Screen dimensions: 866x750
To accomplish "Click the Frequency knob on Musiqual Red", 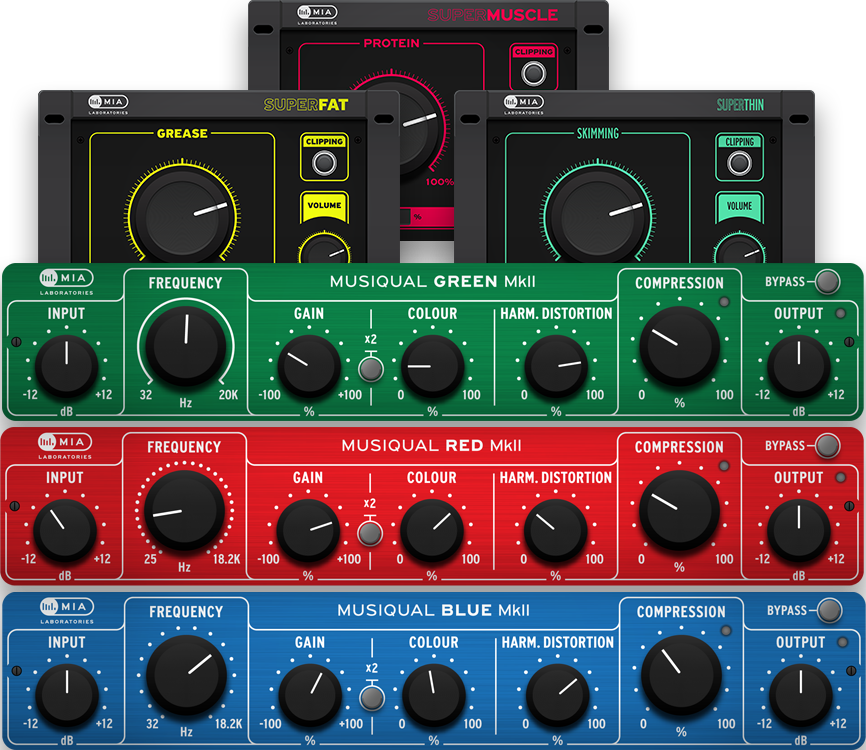I will point(185,510).
